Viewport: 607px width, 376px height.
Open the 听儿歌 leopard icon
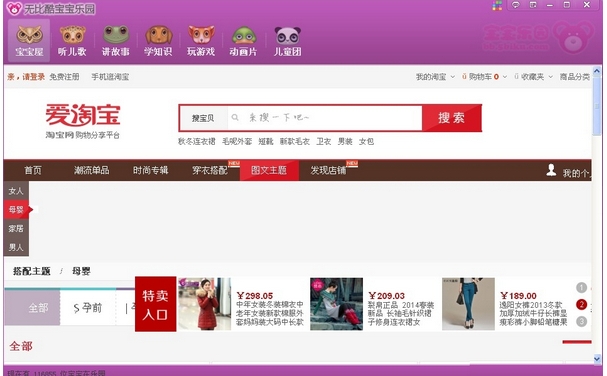point(72,41)
